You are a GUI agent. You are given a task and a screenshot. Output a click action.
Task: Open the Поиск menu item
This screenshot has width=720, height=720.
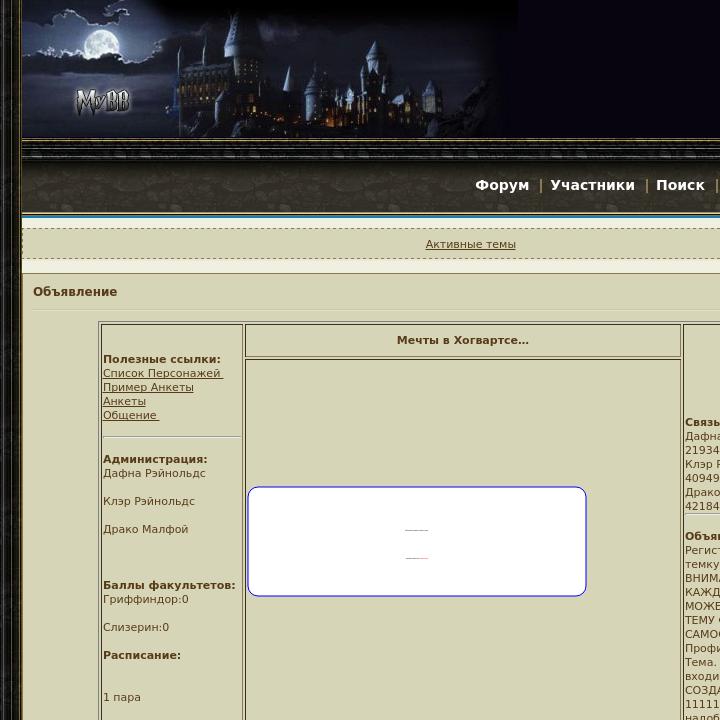680,185
